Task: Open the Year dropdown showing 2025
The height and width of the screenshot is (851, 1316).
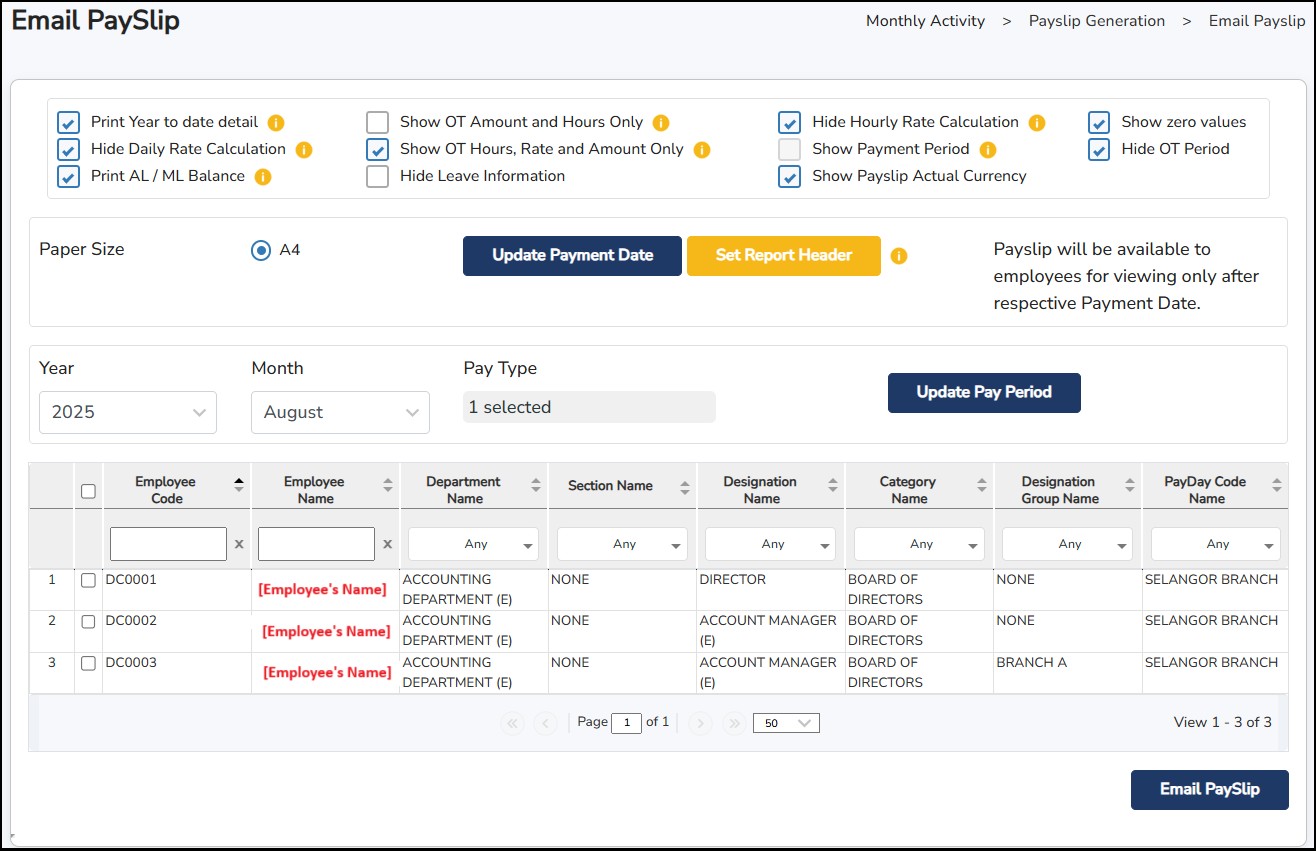Action: (x=128, y=412)
